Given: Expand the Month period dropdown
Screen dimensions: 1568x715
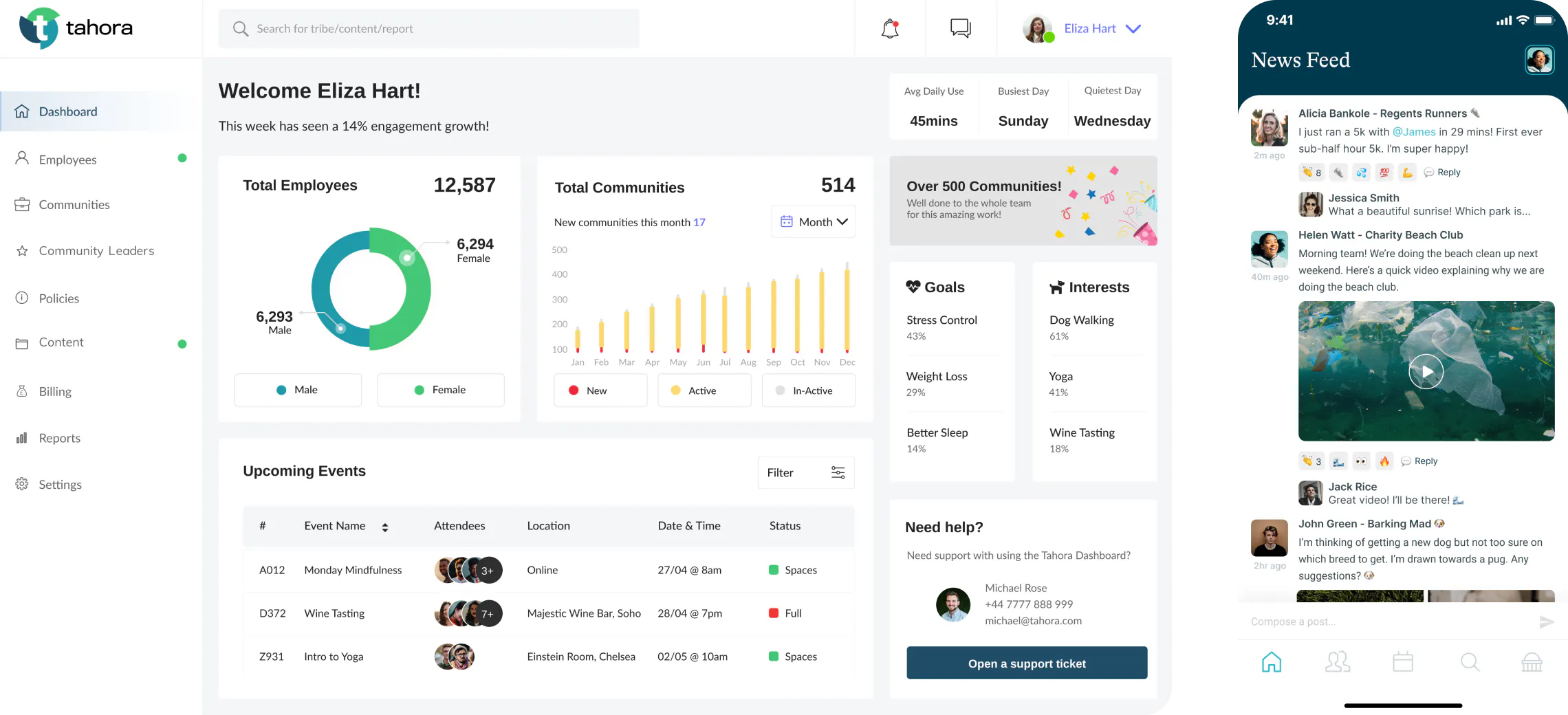Looking at the screenshot, I should click(814, 222).
